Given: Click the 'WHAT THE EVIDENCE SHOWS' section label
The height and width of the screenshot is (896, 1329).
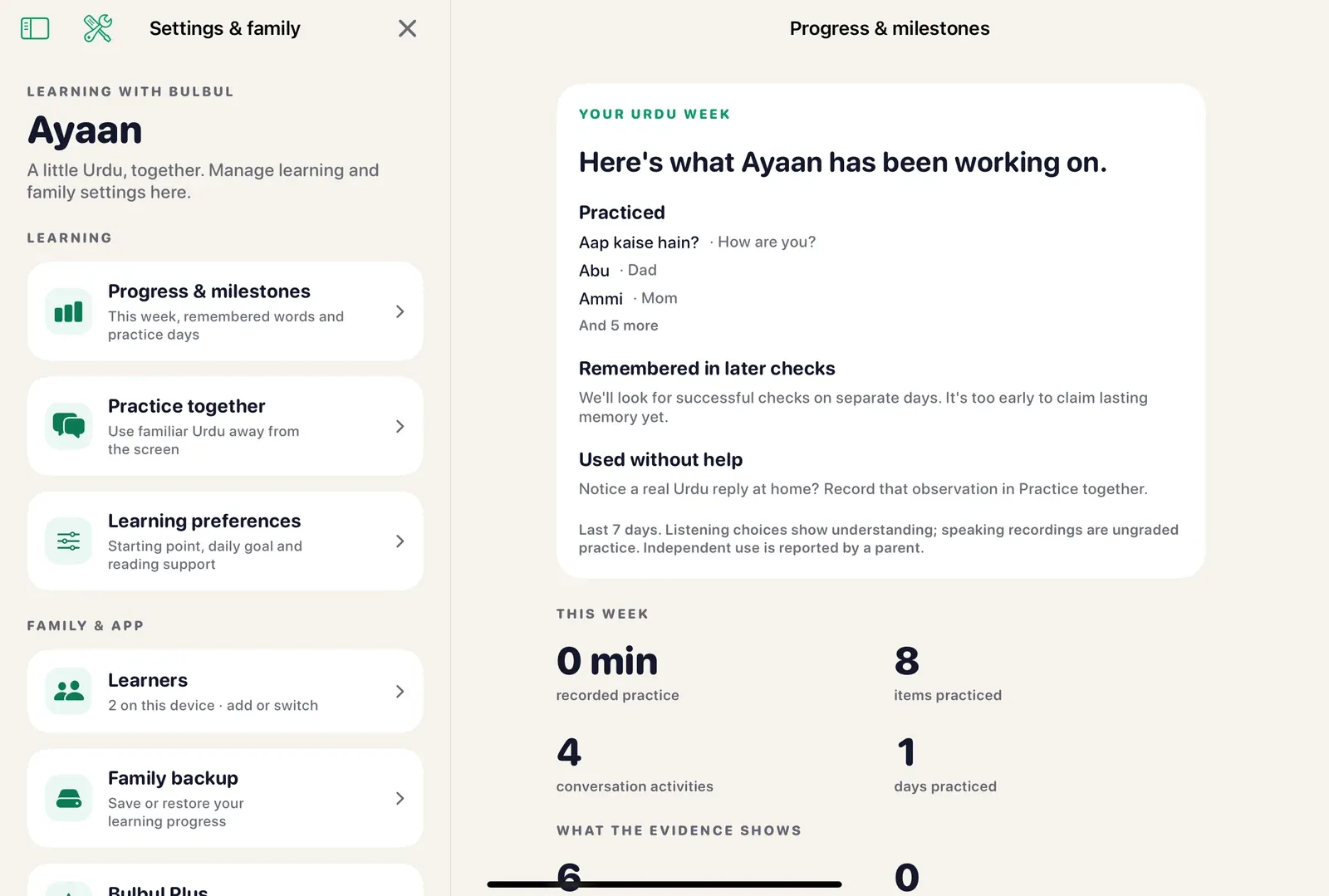Looking at the screenshot, I should (x=679, y=830).
